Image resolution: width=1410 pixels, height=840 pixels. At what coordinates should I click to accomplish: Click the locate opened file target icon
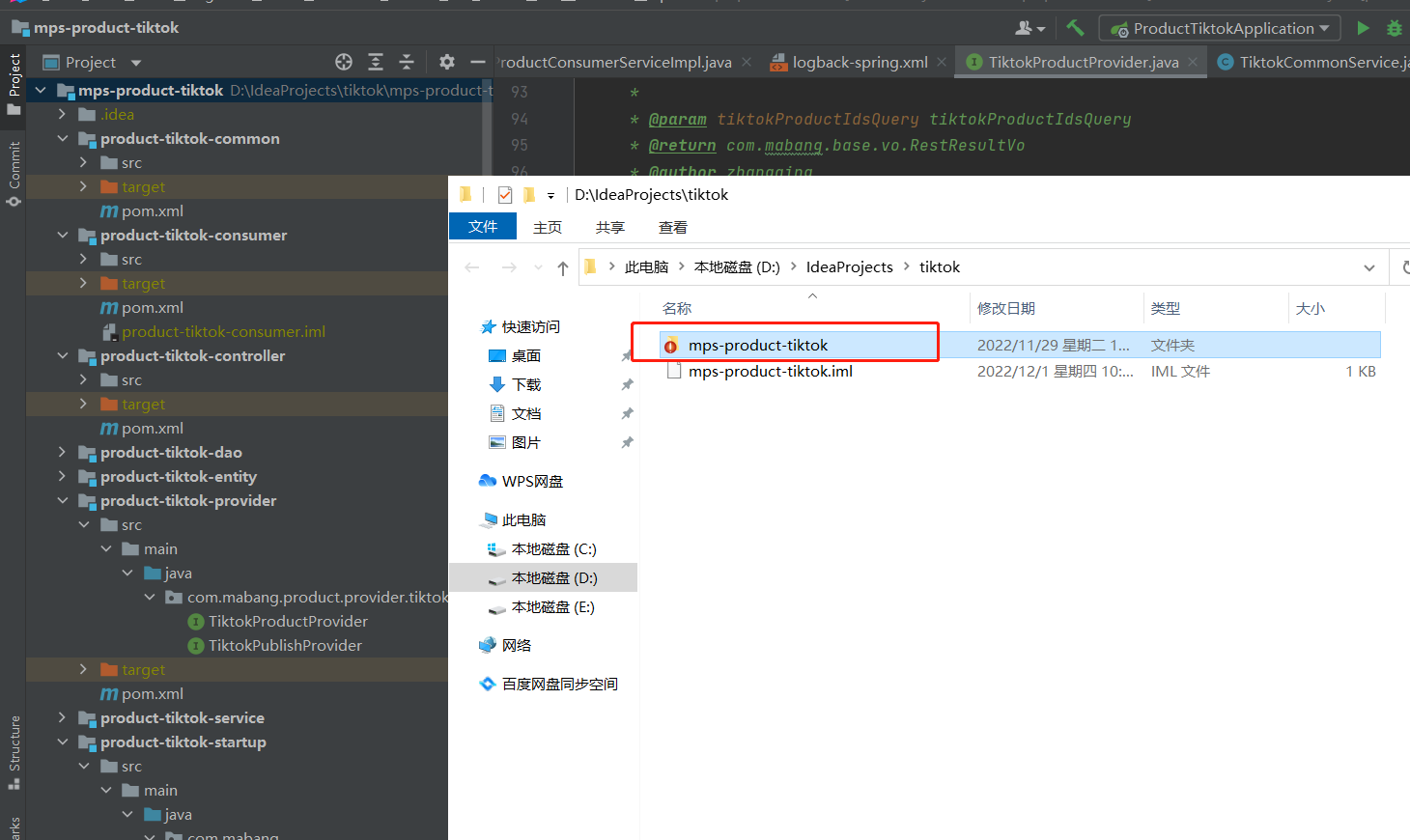(344, 62)
